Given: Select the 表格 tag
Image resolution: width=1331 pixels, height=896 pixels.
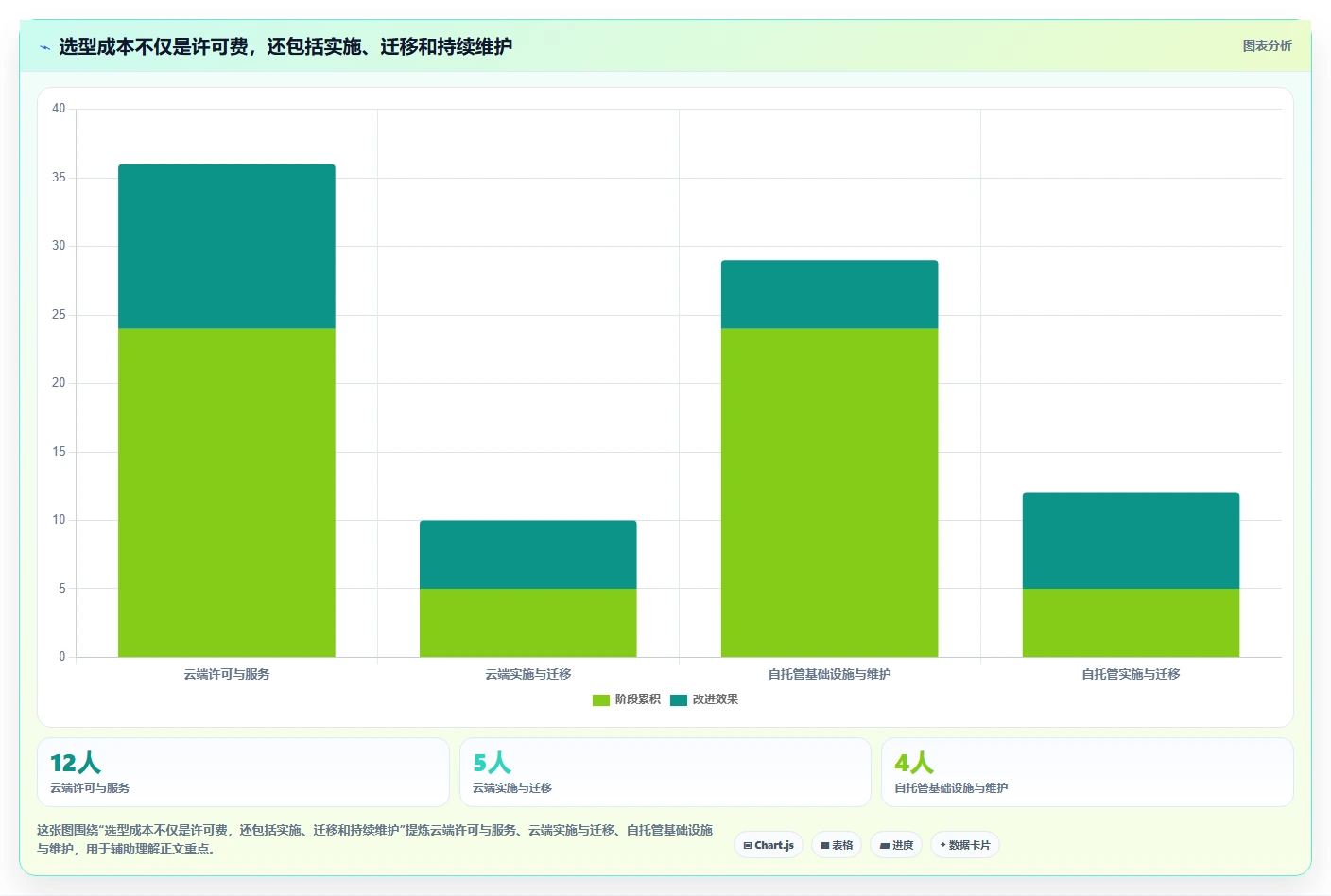Looking at the screenshot, I should pos(837,845).
